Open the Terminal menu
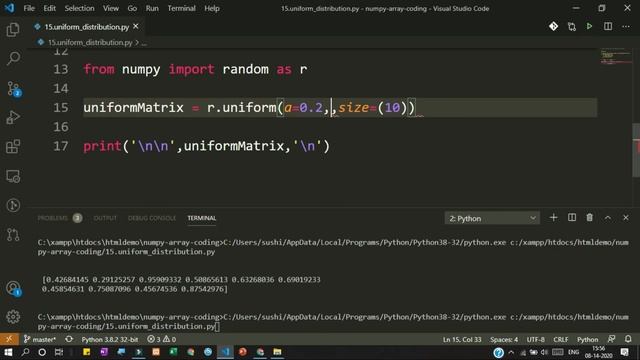This screenshot has width=640, height=360. tap(181, 8)
